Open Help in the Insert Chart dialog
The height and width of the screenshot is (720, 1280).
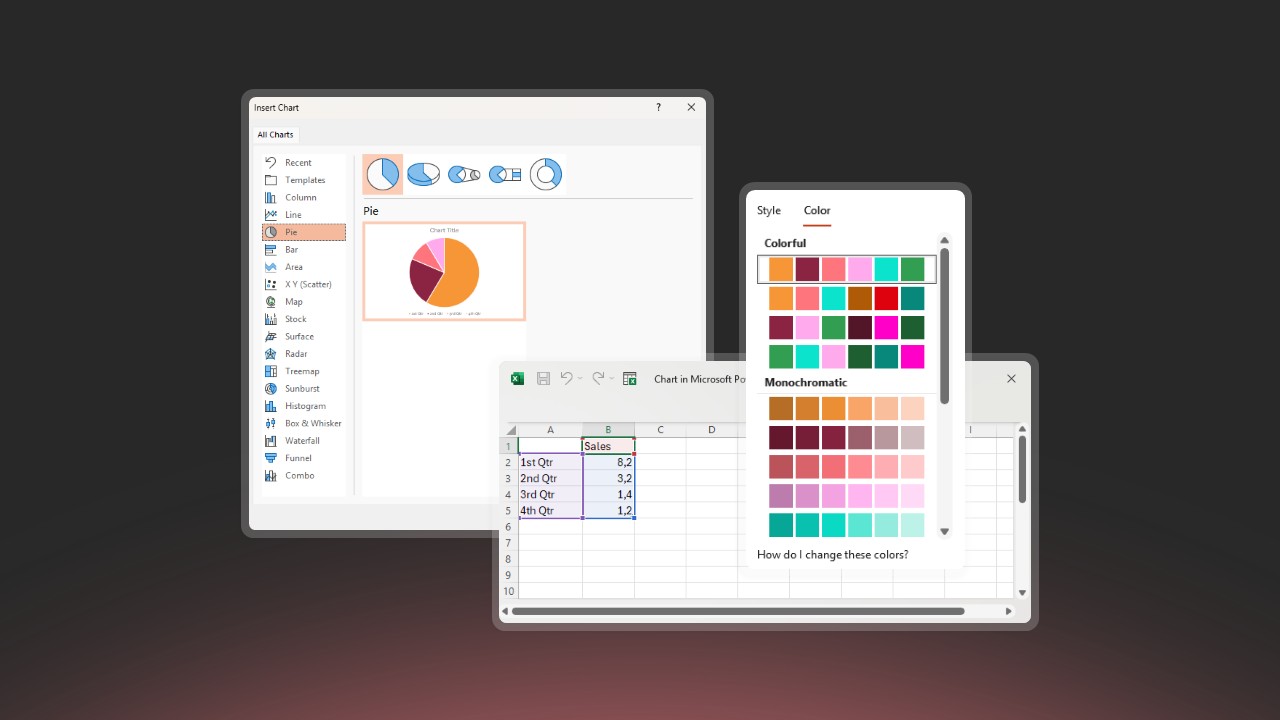point(658,107)
